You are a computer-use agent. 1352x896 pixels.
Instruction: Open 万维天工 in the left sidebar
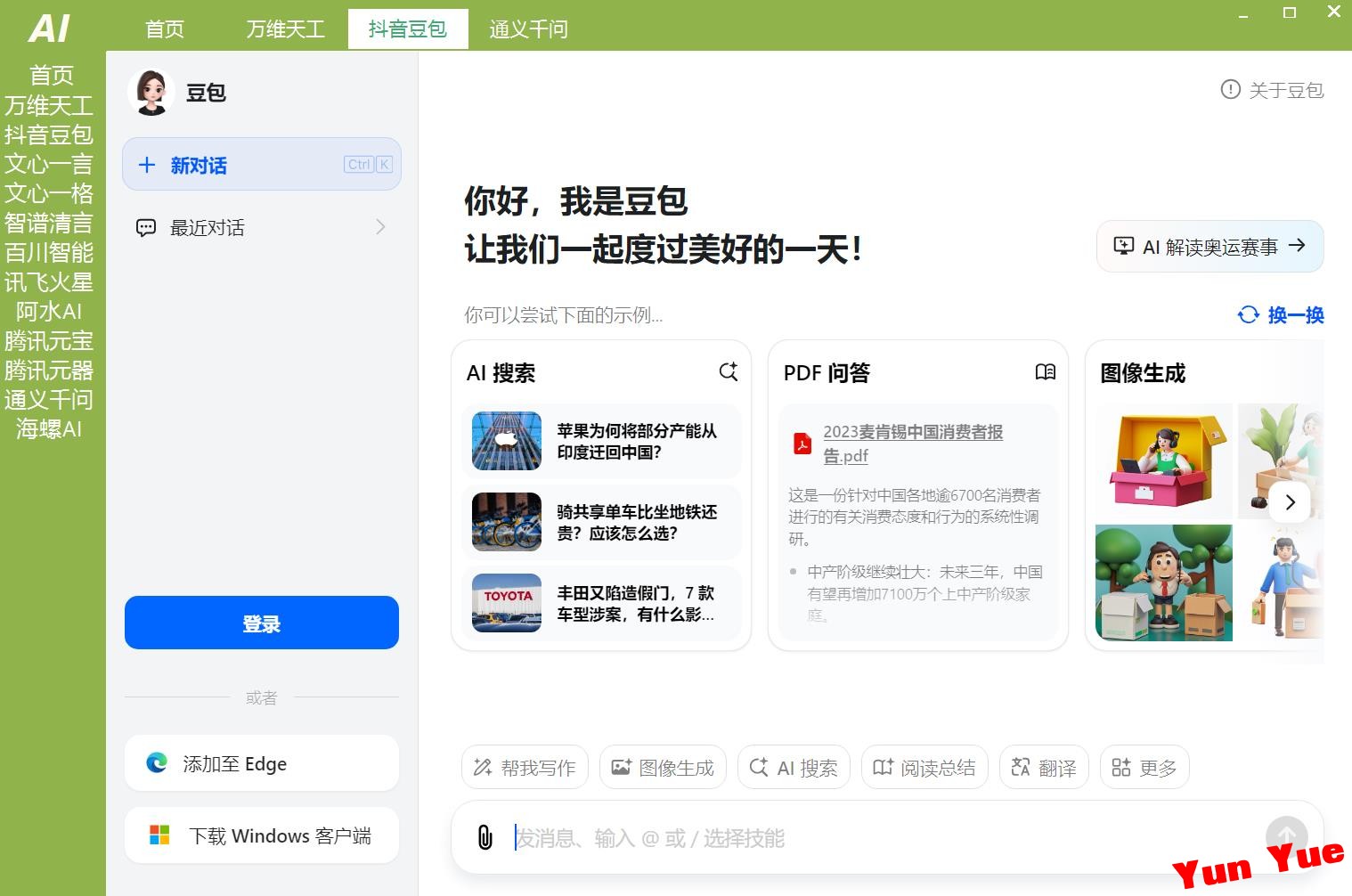[x=49, y=105]
